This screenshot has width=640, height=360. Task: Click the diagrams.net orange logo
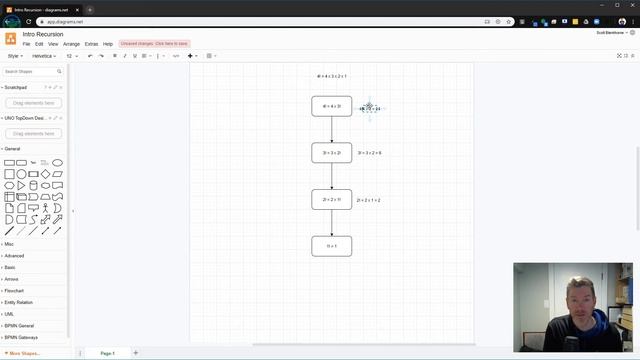[11, 38]
